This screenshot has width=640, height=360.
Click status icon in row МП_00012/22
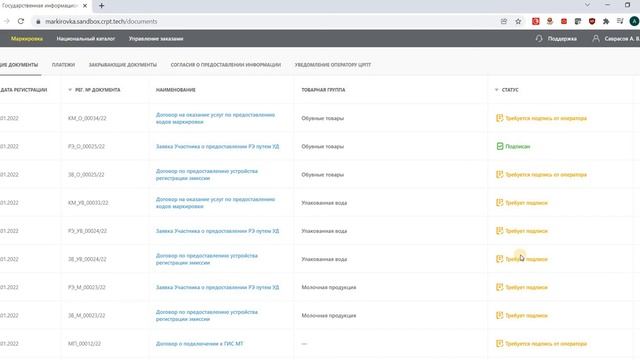[500, 343]
